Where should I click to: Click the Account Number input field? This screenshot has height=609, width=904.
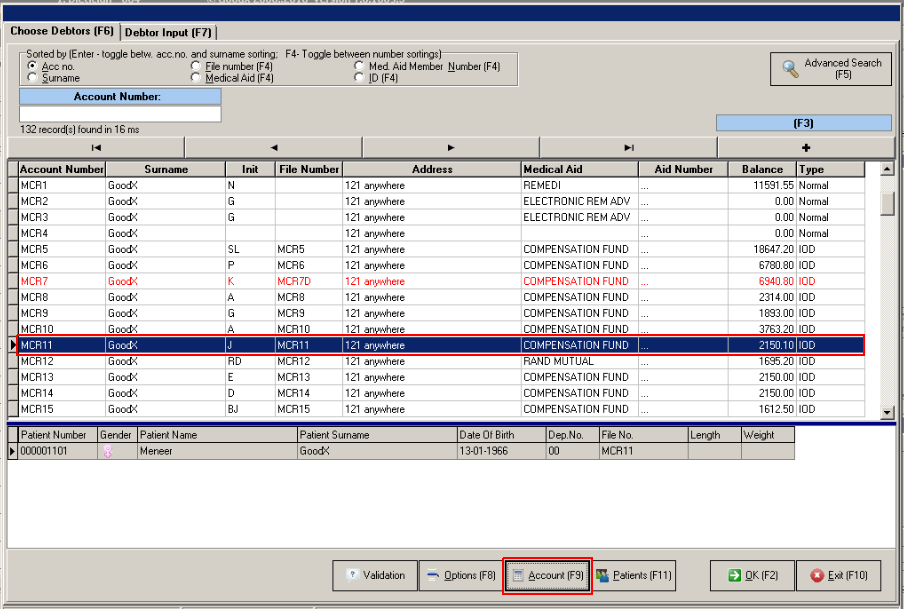click(x=120, y=114)
